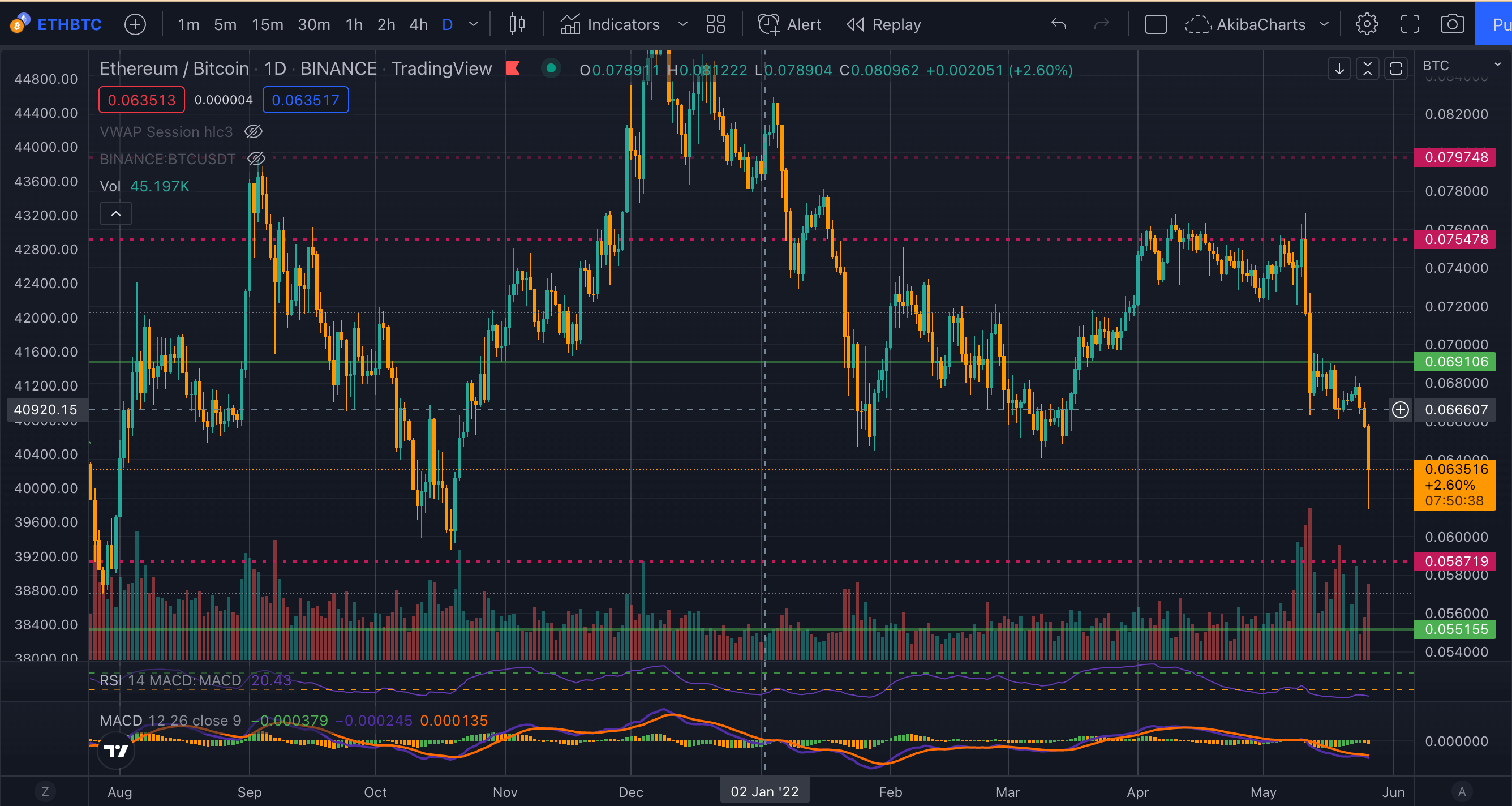Viewport: 1512px width, 806px height.
Task: Select the 0.069106 green price label
Action: point(1455,362)
